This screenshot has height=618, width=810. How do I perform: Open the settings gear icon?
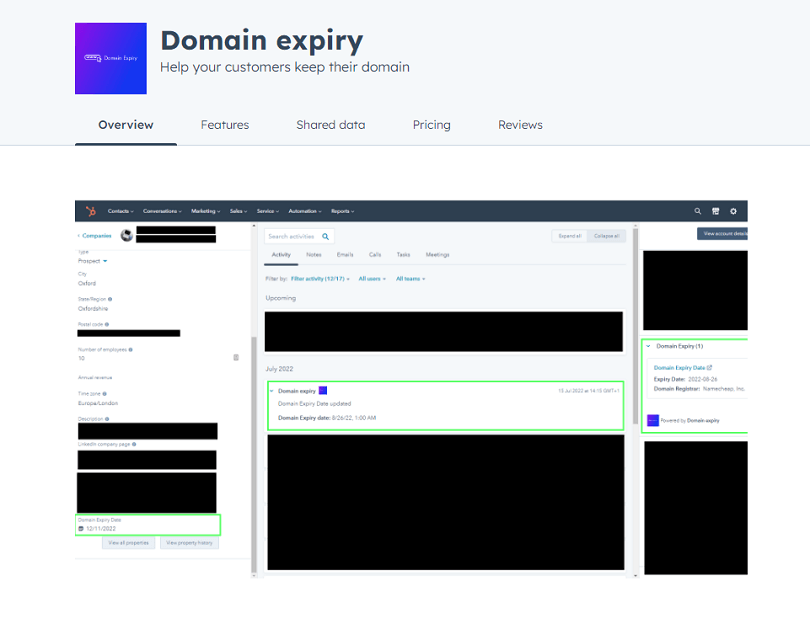[x=733, y=211]
